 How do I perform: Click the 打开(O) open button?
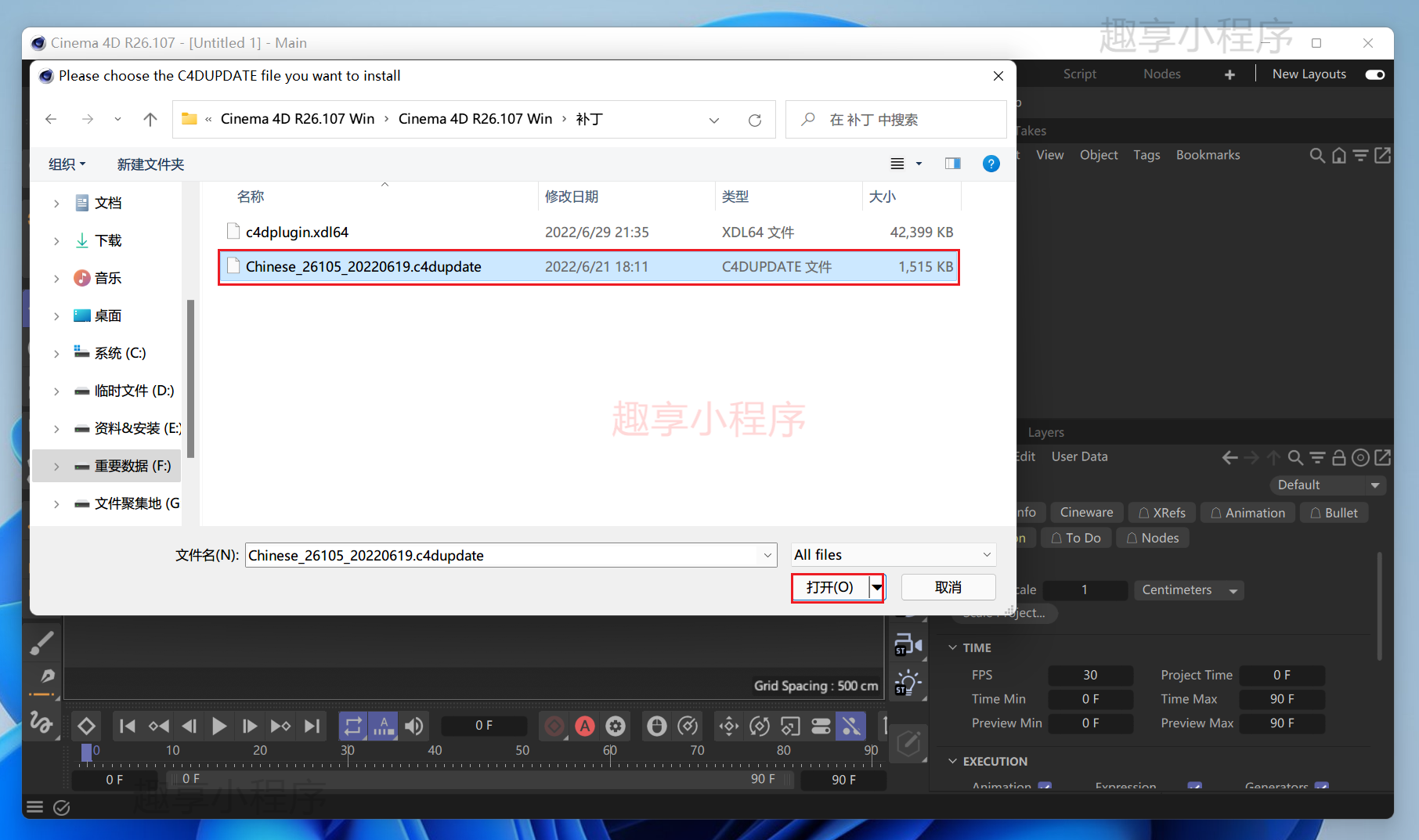click(830, 587)
